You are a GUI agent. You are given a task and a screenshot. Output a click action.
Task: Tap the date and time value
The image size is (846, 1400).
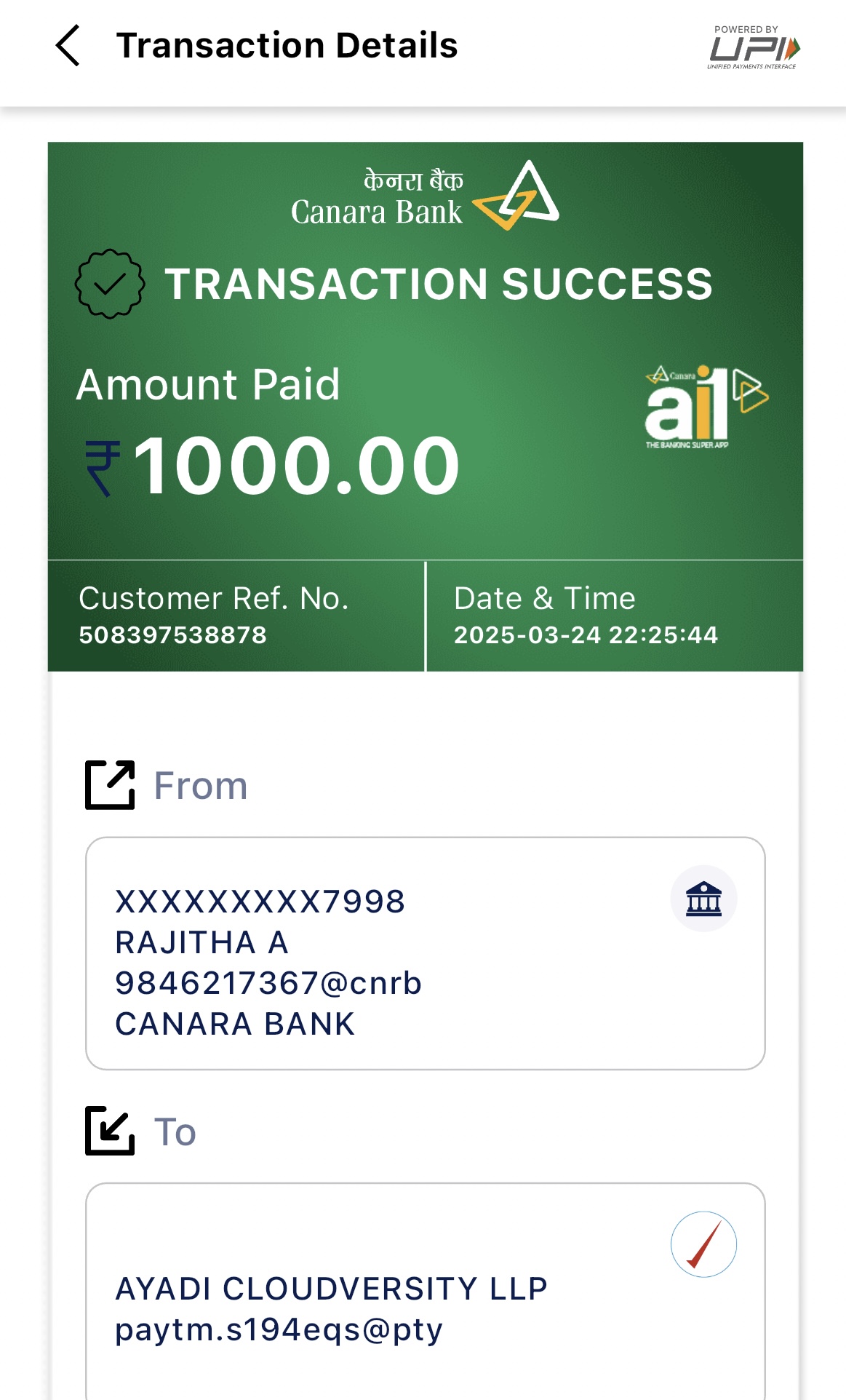(x=586, y=635)
